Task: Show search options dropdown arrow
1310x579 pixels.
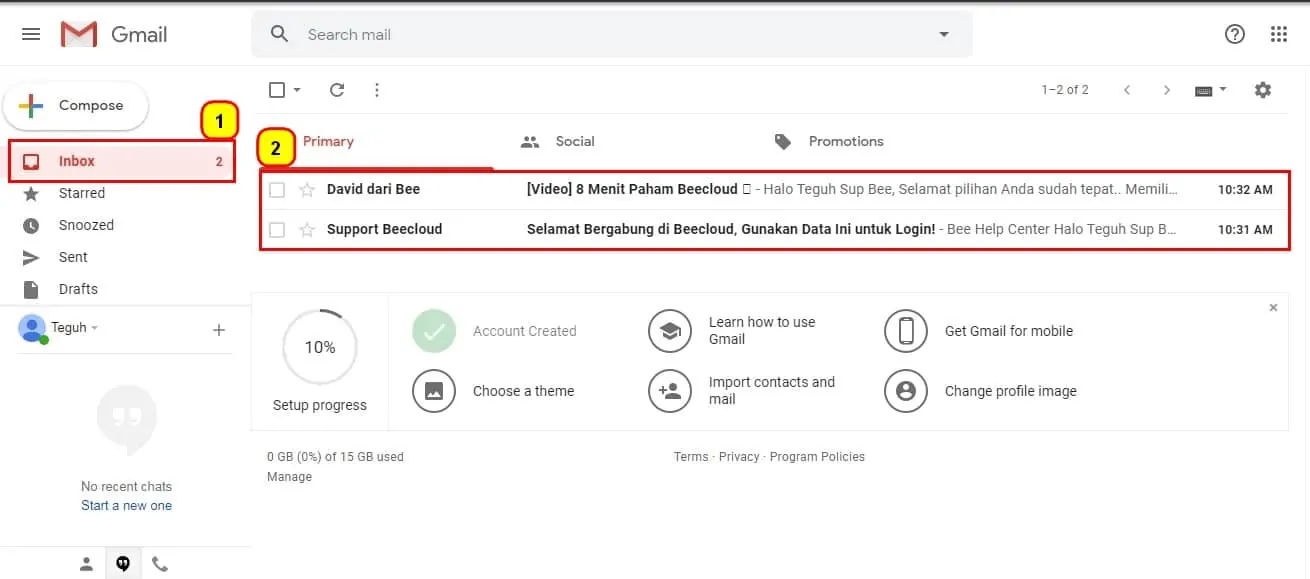Action: point(943,34)
